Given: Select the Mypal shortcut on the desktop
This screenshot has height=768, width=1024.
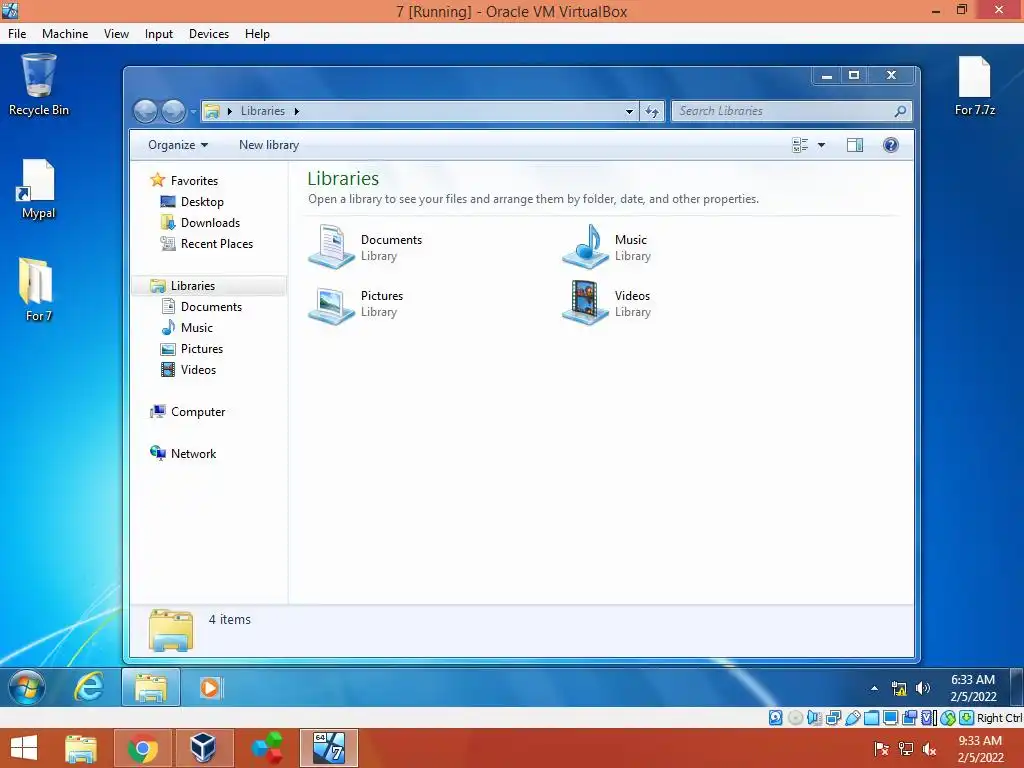Looking at the screenshot, I should coord(38,189).
